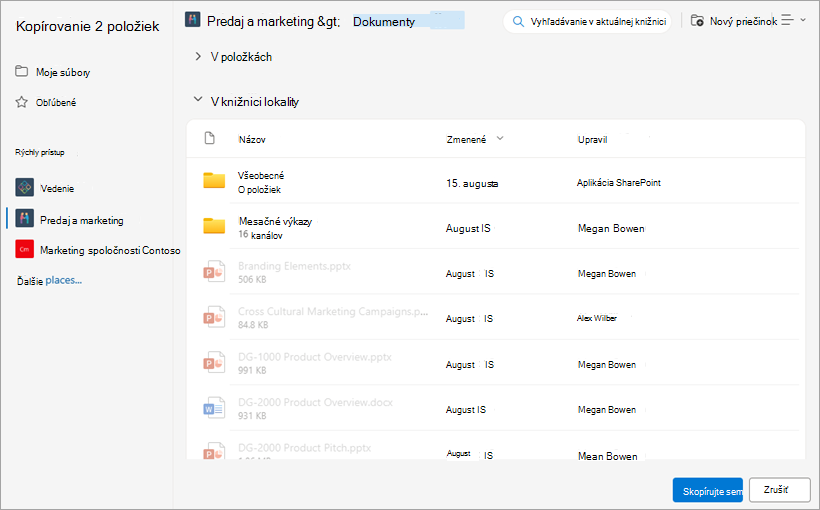Screen dimensions: 820x510
Task: Click Alex Wilber editor cell
Action: coord(597,318)
